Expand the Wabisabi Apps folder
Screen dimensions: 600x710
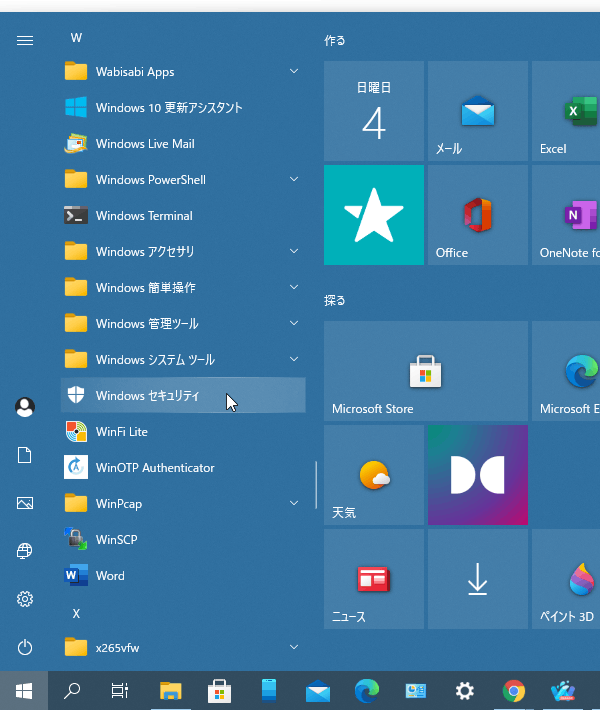click(183, 72)
